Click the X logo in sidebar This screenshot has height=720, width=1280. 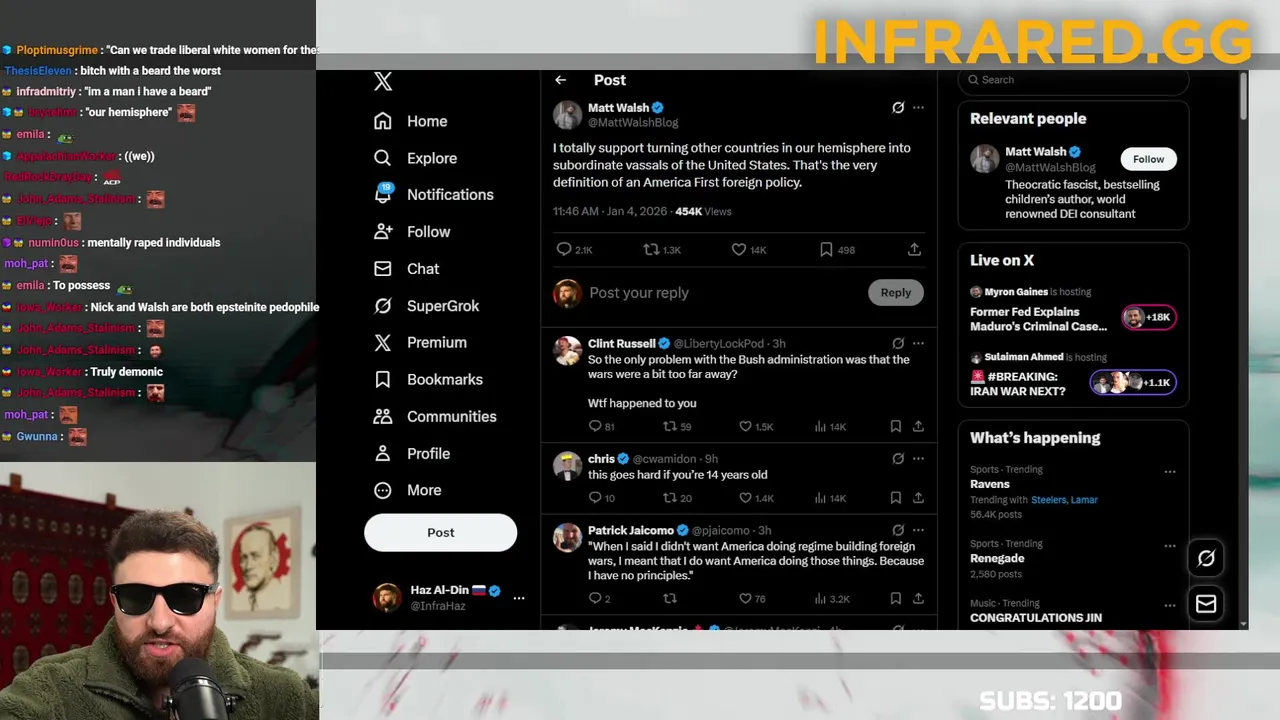[383, 82]
